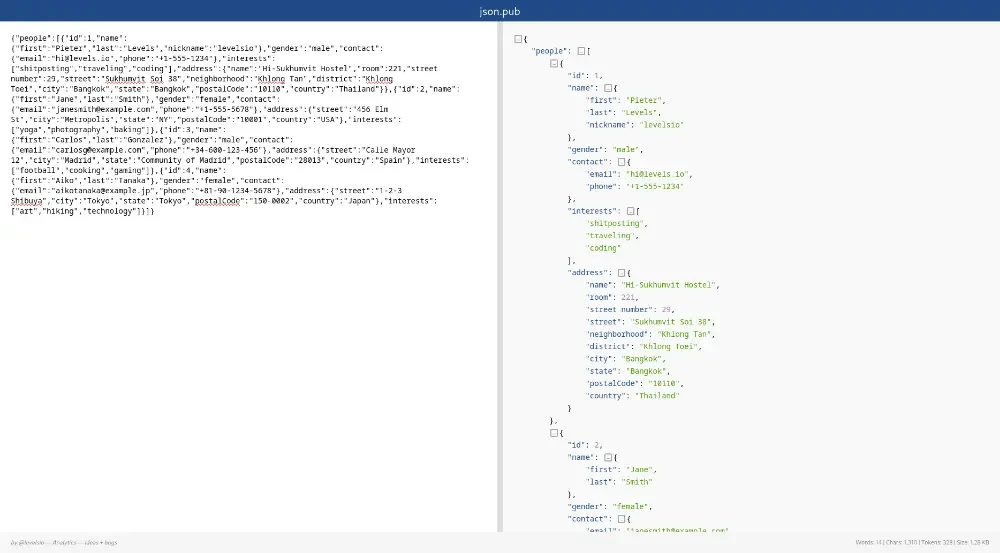Open the analytics link in footer
This screenshot has height=553, width=1000.
click(66, 543)
